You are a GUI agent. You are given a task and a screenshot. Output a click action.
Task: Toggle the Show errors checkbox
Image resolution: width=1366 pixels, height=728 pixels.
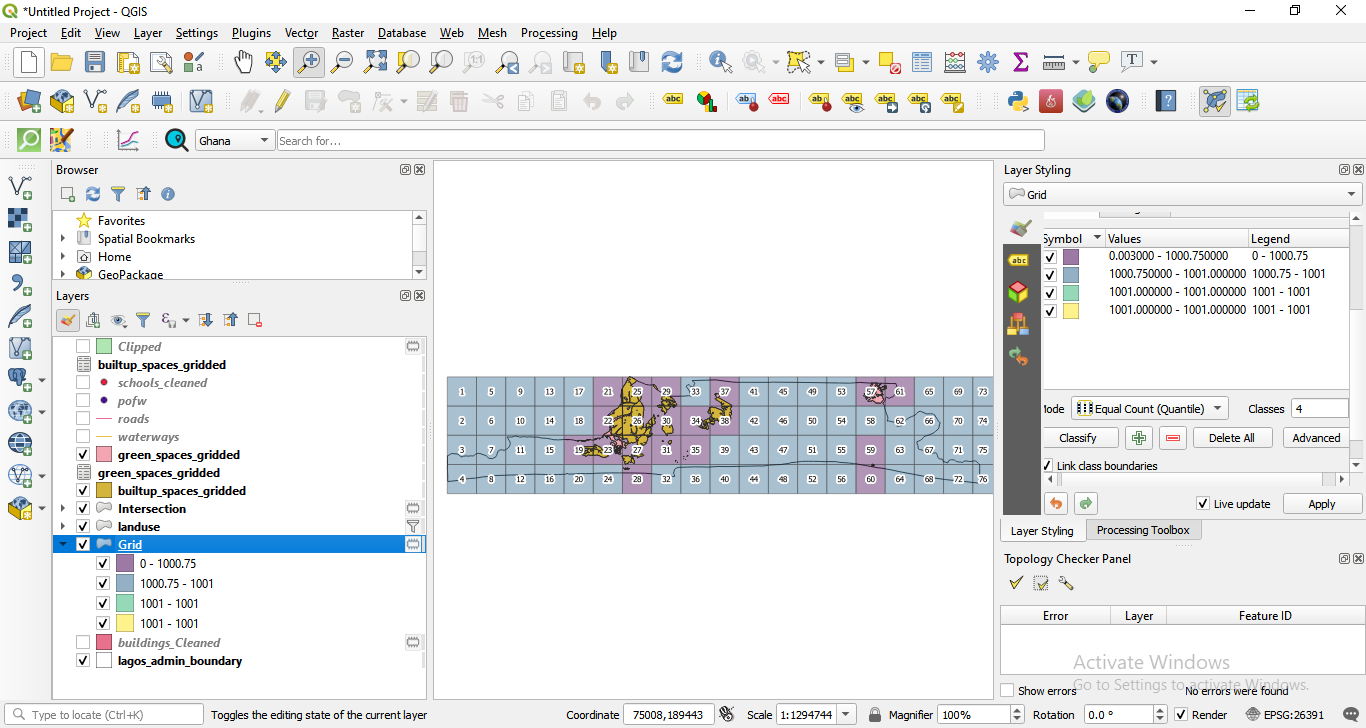point(1008,691)
